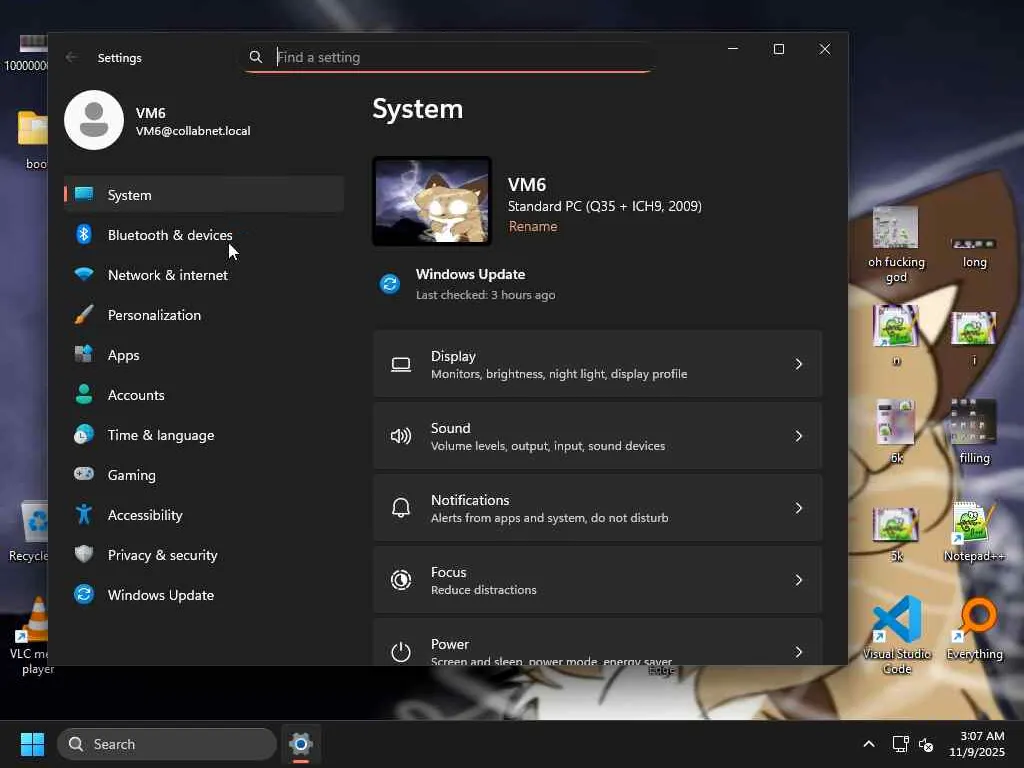The height and width of the screenshot is (768, 1024).
Task: Open Focus settings row
Action: pyautogui.click(x=597, y=580)
